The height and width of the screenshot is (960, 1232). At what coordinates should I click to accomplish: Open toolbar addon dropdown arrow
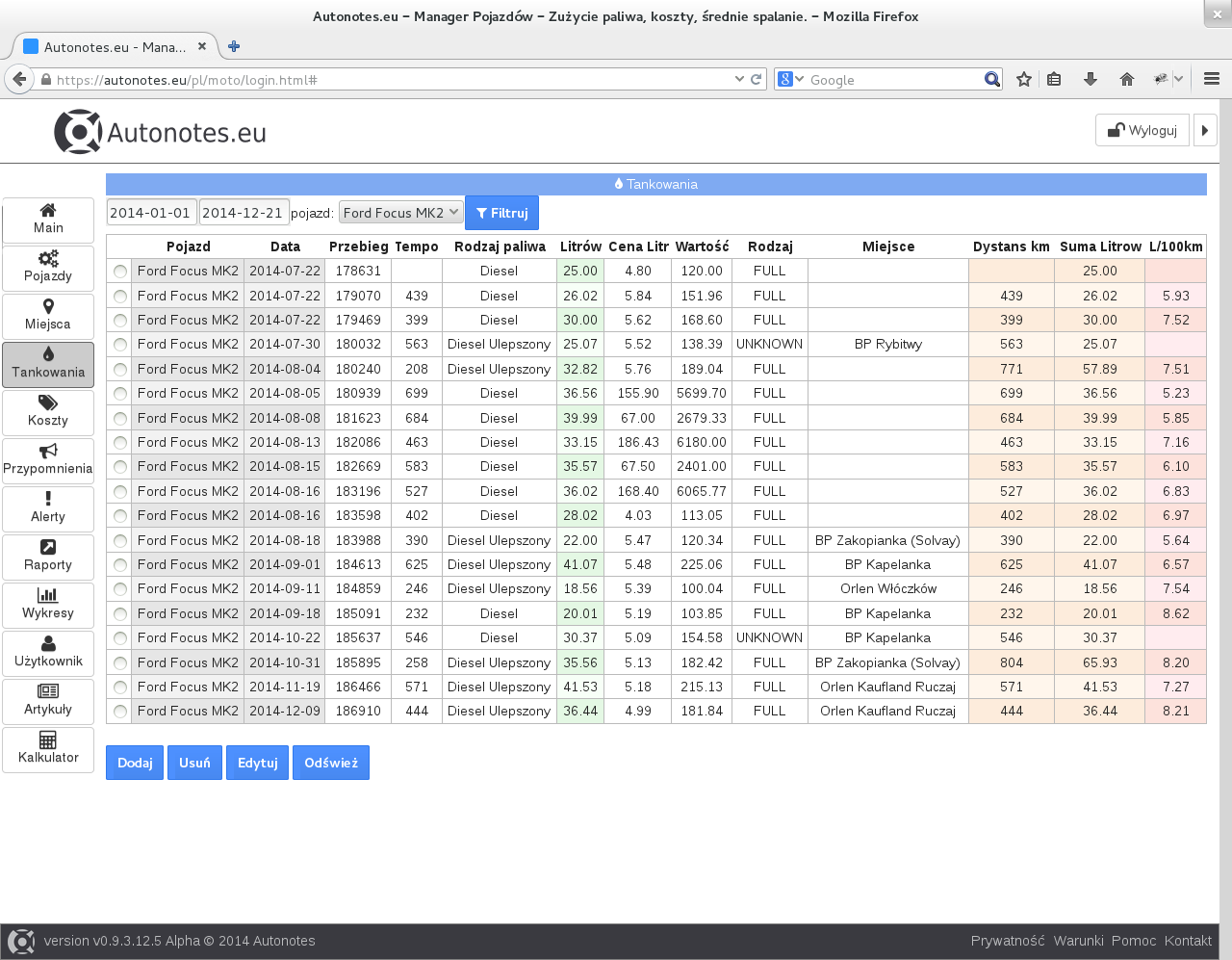coord(1178,79)
